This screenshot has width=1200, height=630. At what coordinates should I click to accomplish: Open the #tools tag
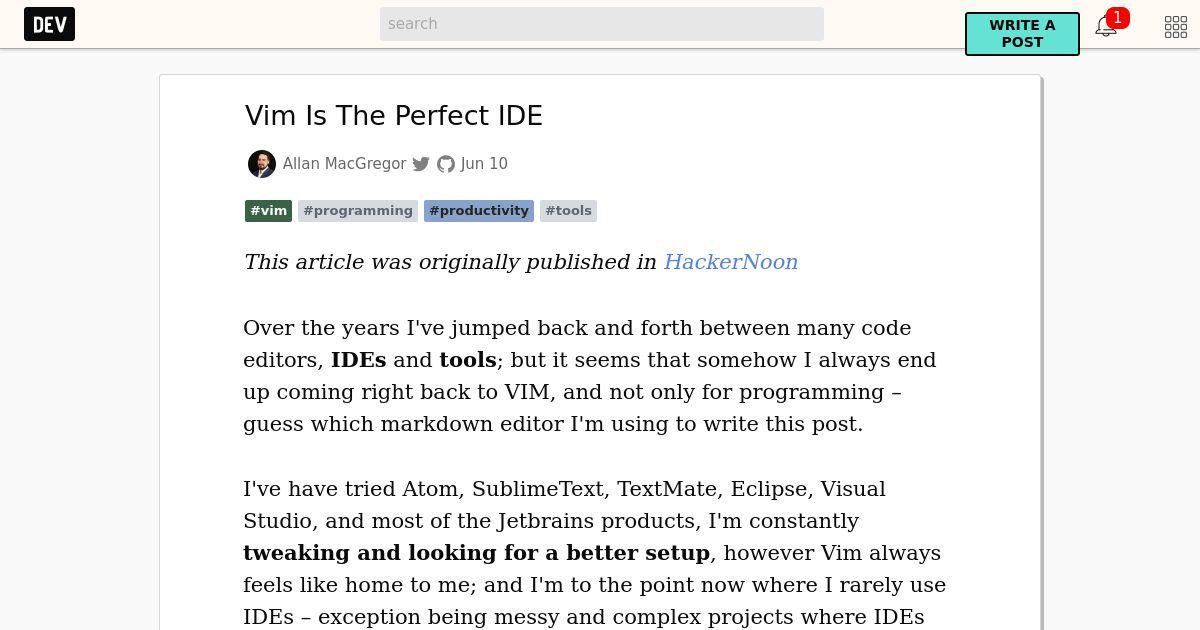tap(569, 211)
